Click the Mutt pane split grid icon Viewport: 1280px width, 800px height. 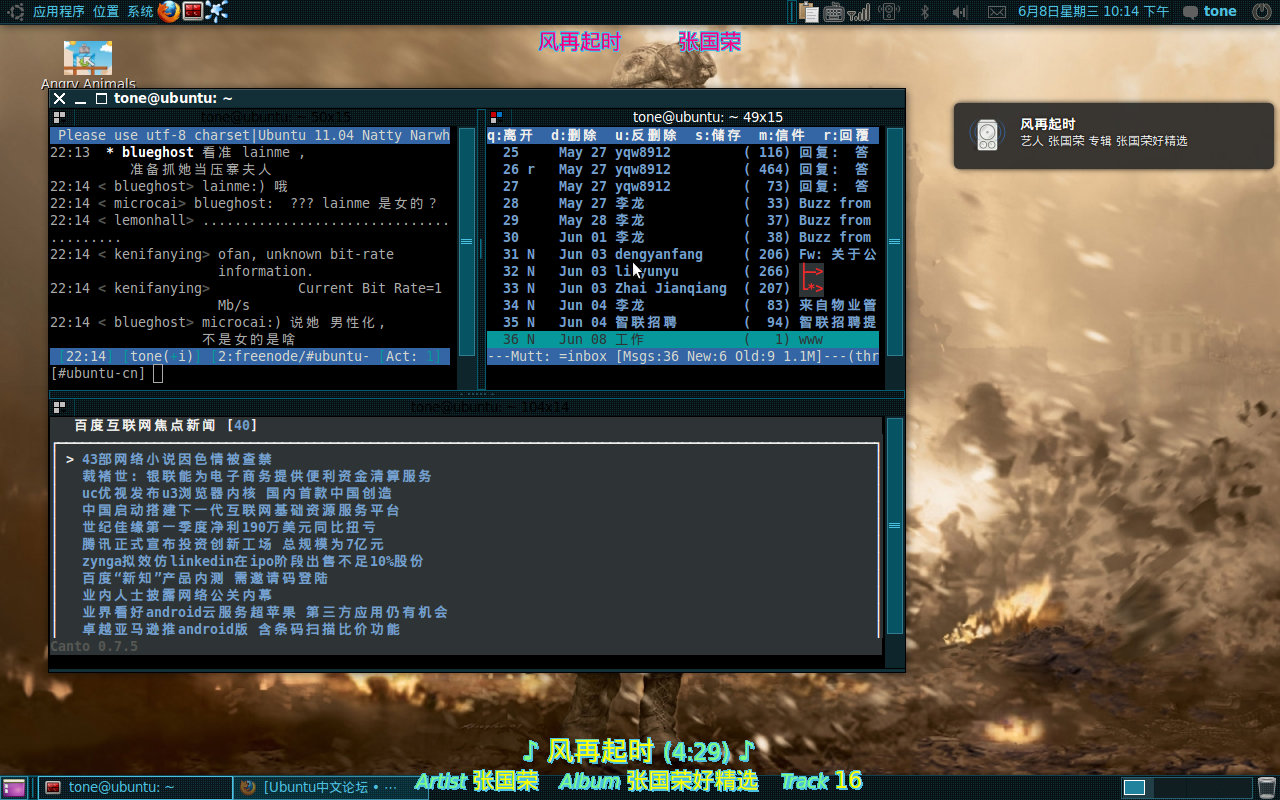click(495, 117)
